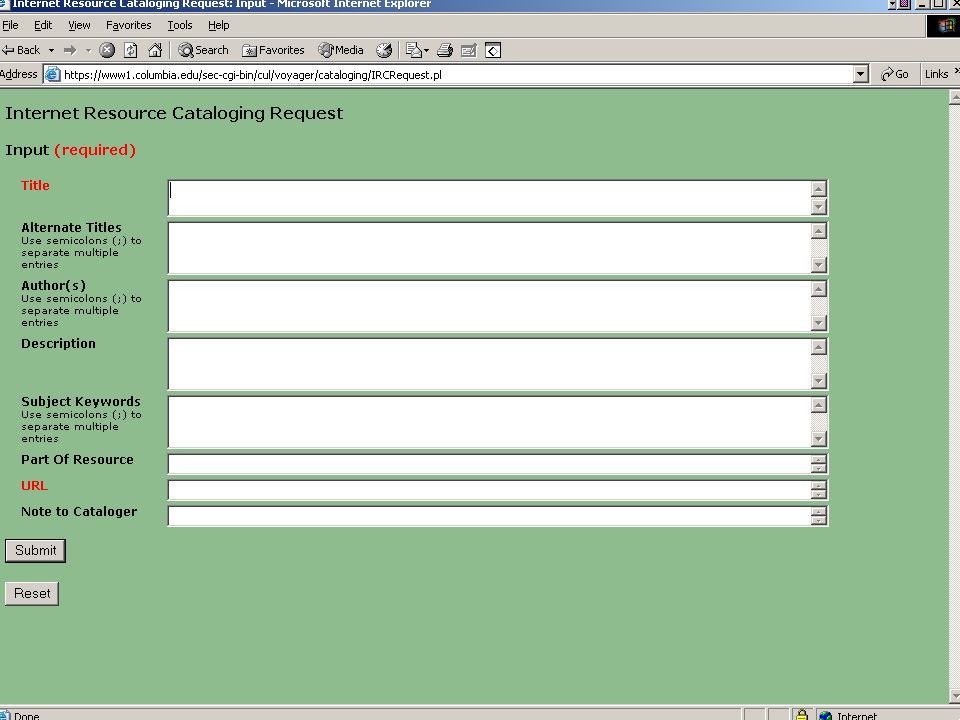Click the Submit button
Screen dimensions: 960x720
pyautogui.click(x=36, y=550)
